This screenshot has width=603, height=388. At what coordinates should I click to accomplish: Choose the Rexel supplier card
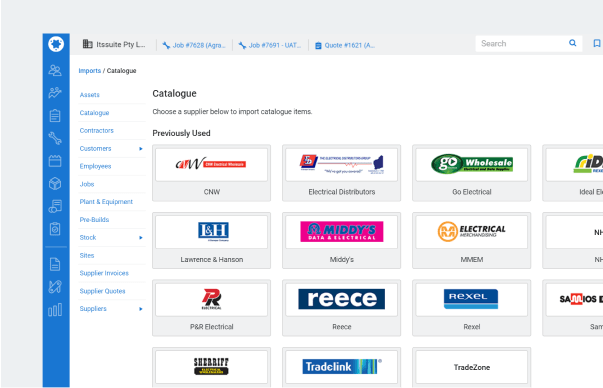pos(471,308)
